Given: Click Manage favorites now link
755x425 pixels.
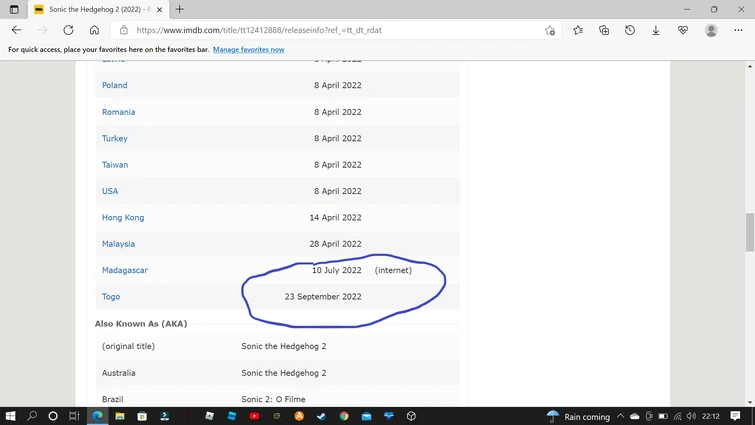Looking at the screenshot, I should coord(248,50).
